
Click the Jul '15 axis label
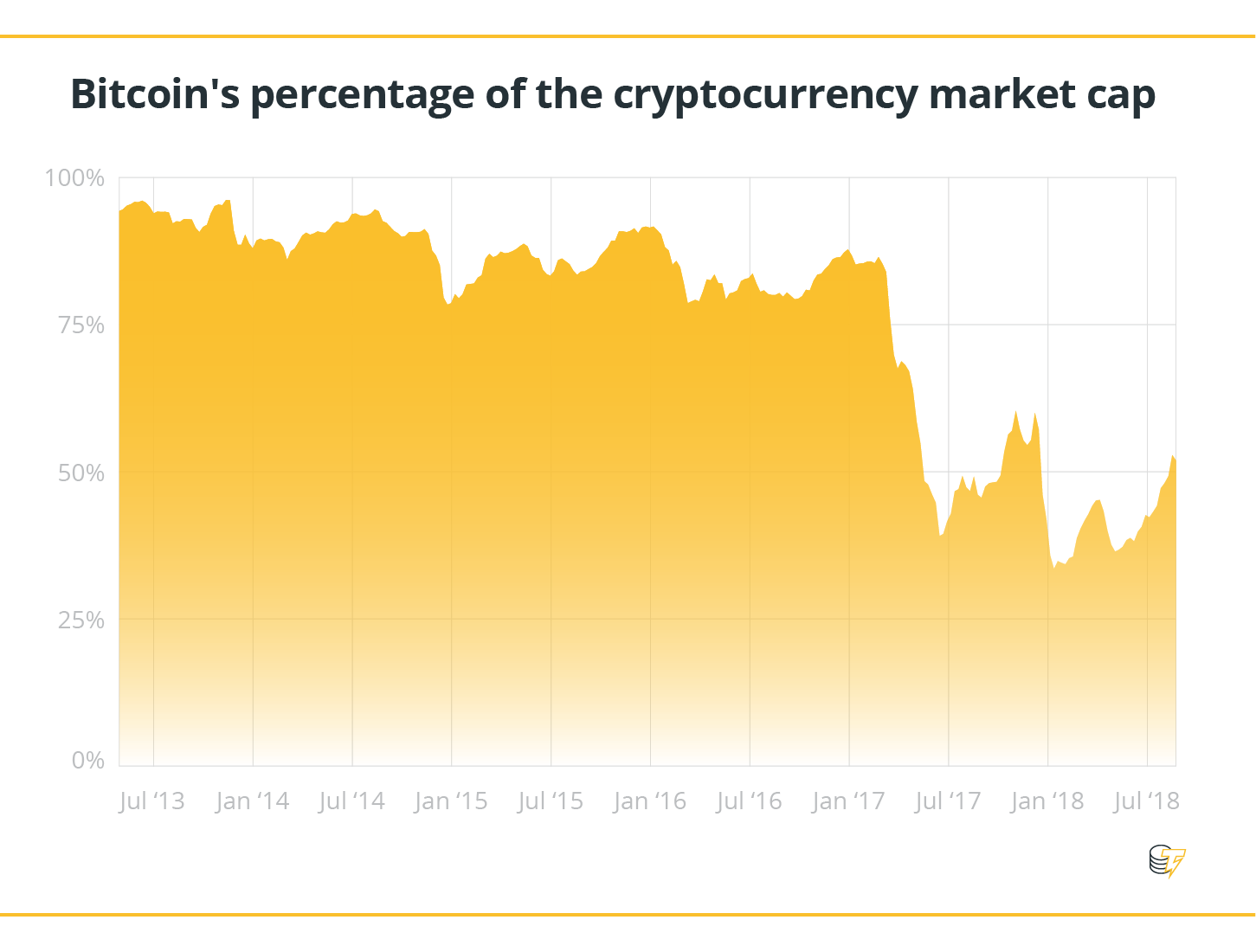tap(551, 801)
